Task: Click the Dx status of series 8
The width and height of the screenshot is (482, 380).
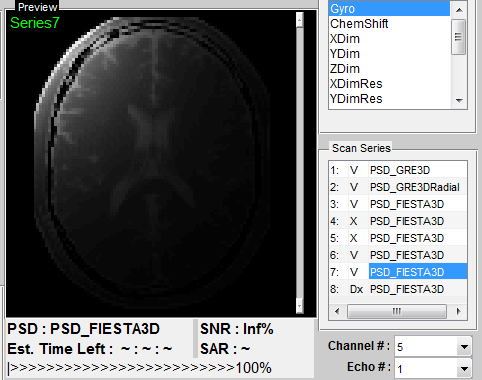Action: point(356,289)
